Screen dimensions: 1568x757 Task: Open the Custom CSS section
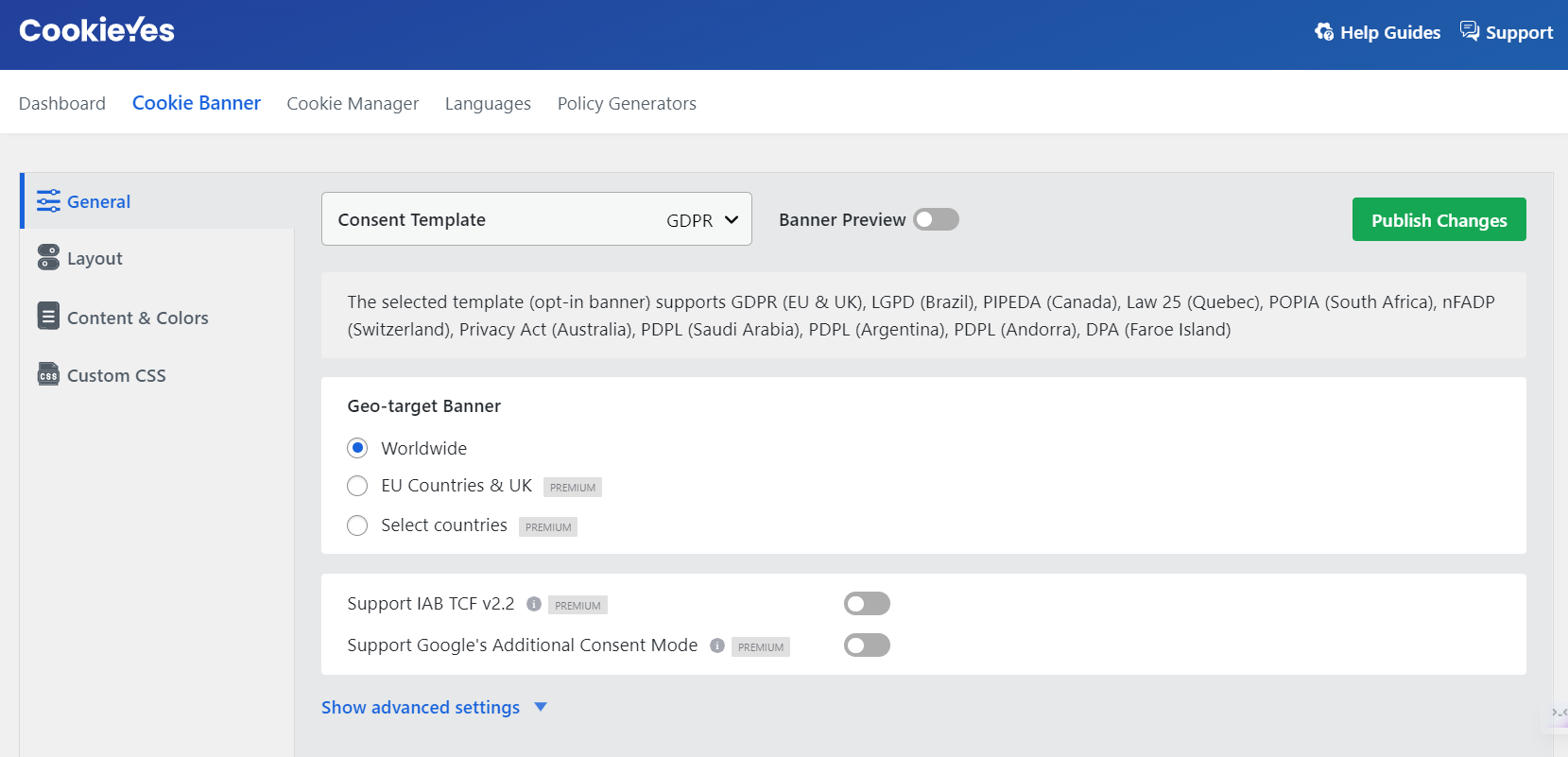(x=158, y=375)
